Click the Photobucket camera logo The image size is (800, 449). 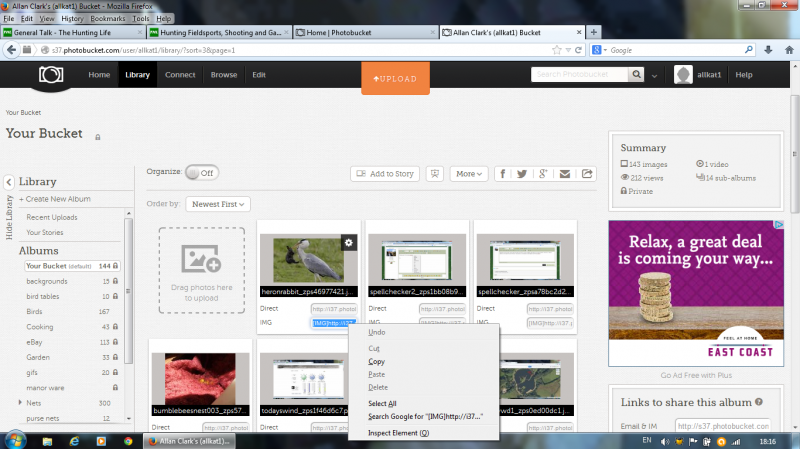[50, 75]
